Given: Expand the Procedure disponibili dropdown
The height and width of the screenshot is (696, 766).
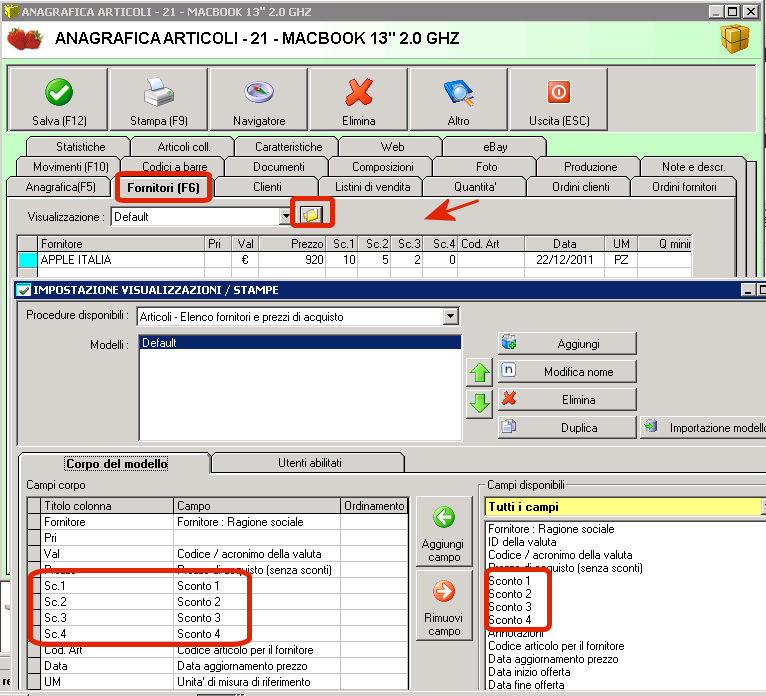Looking at the screenshot, I should pos(451,316).
